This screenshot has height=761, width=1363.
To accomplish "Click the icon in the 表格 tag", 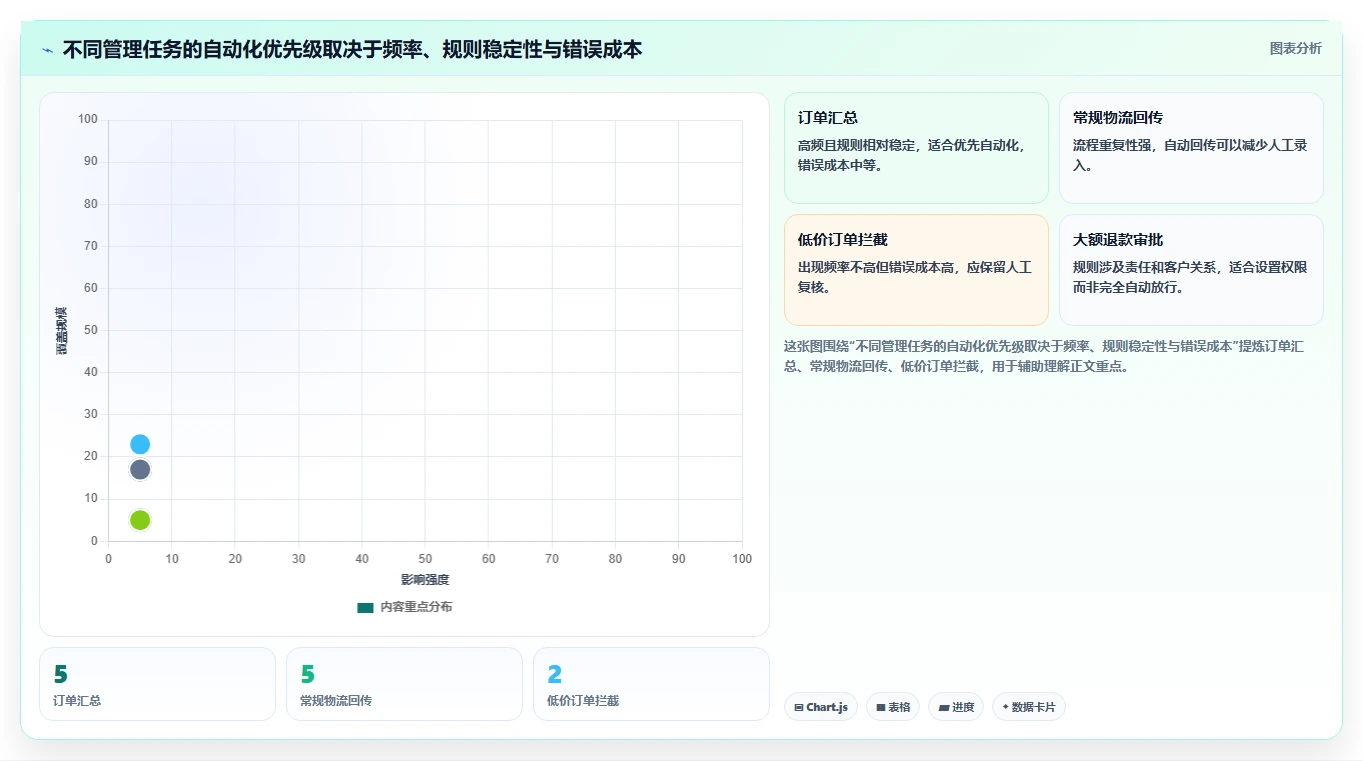I will (x=881, y=707).
